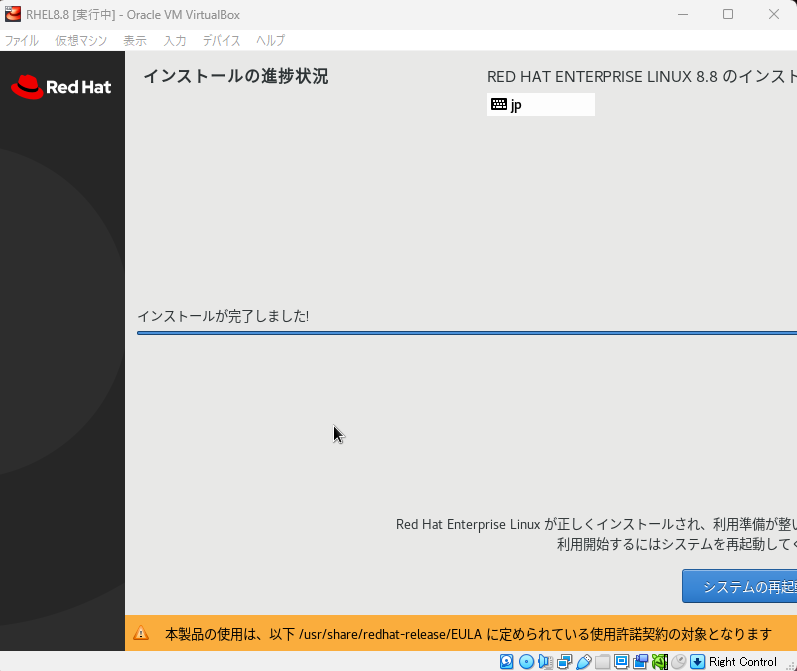Click the VirtualBox app icon in title bar

click(13, 14)
